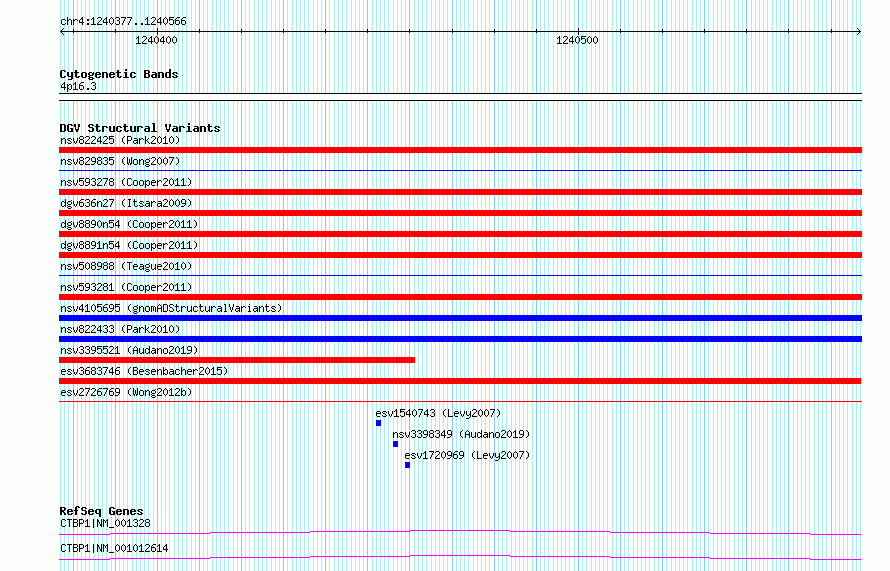
Task: Click the nsv593278 (Cooper2011) label
Action: [x=126, y=182]
